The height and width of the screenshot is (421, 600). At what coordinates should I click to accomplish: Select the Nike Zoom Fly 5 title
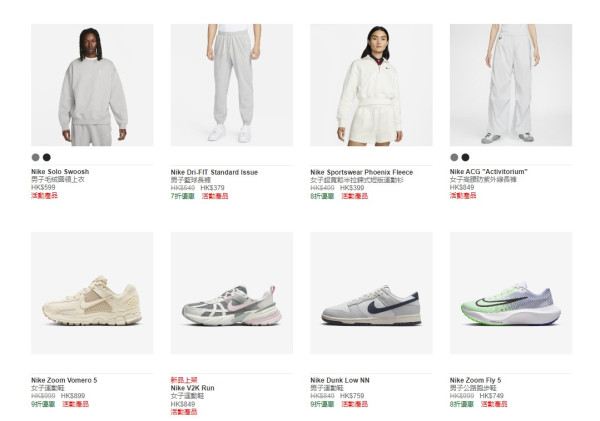pyautogui.click(x=476, y=380)
